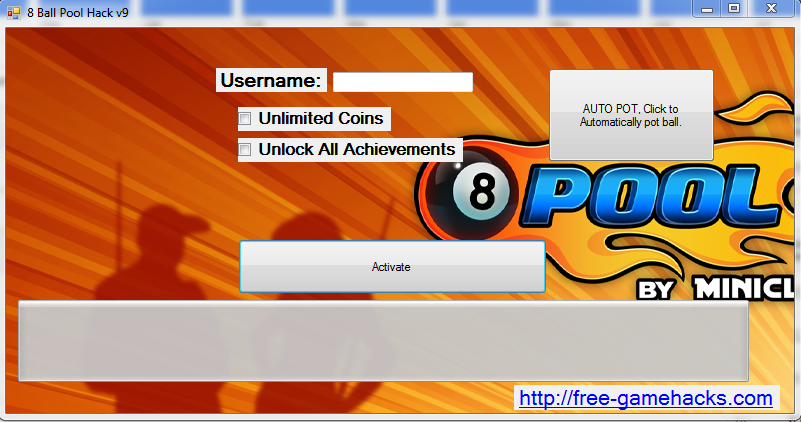Maximize the 8 Ball Pool Hack window
The height and width of the screenshot is (422, 801).
click(734, 9)
